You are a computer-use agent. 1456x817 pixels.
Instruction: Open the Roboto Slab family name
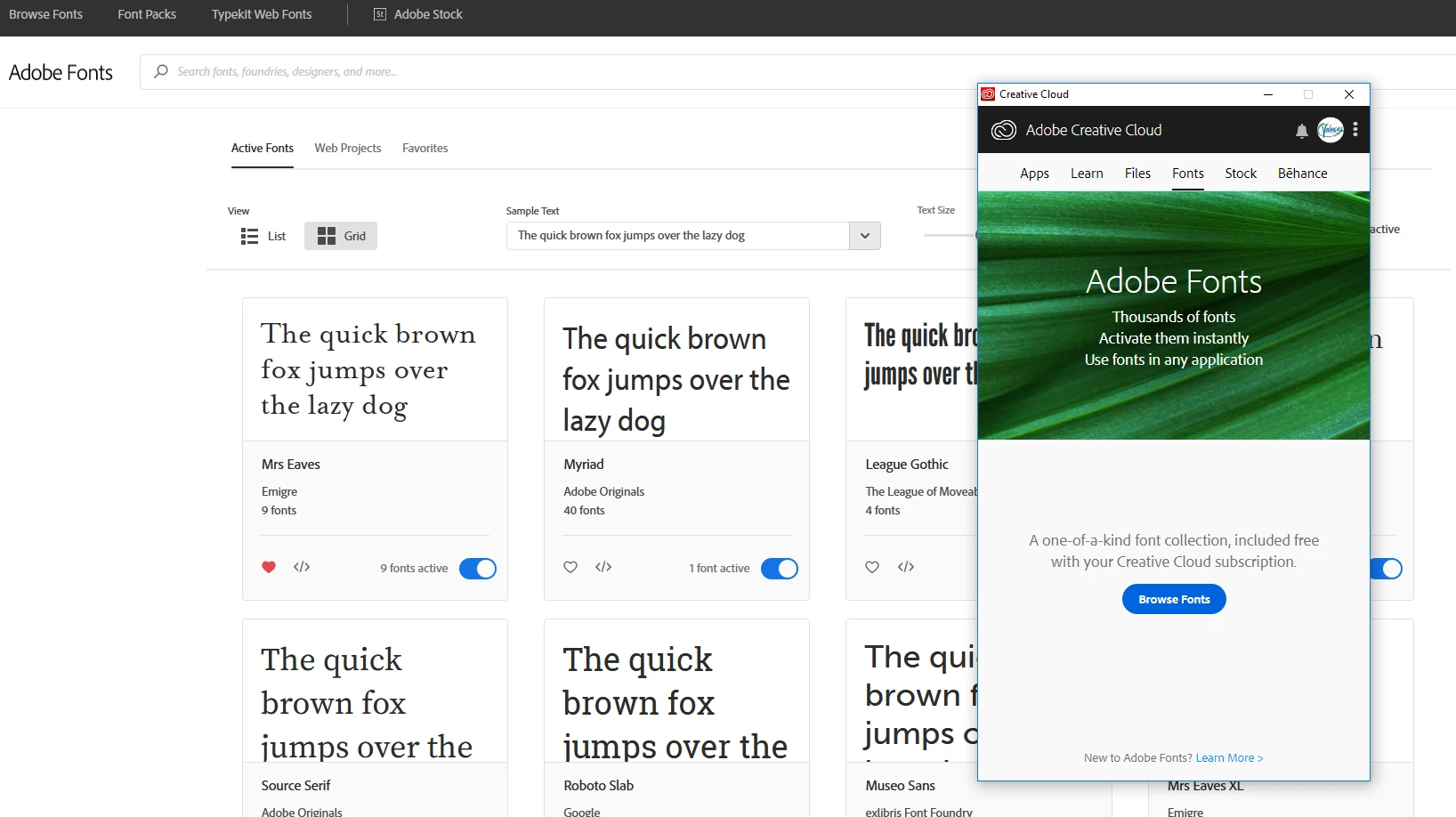599,786
